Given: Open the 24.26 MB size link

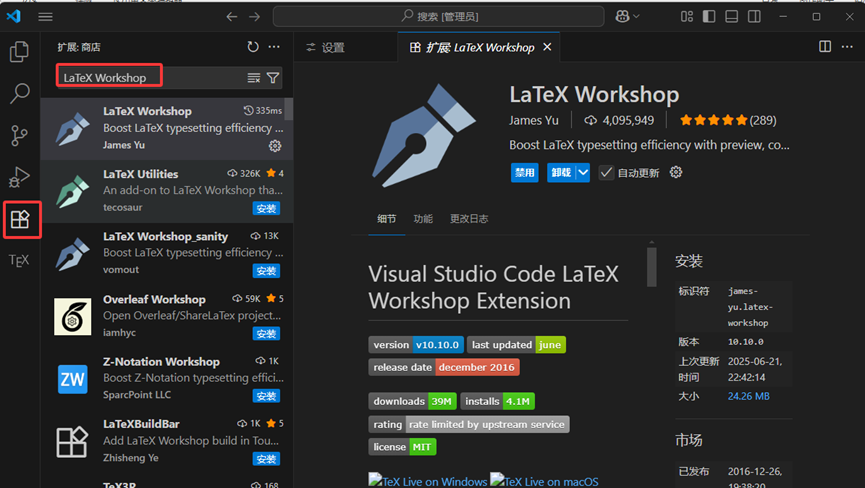Looking at the screenshot, I should pyautogui.click(x=748, y=396).
